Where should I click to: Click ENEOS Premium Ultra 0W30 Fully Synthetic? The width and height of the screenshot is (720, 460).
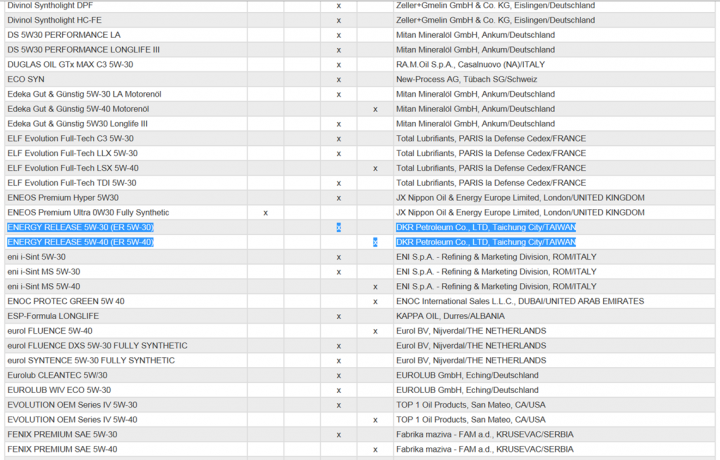point(88,212)
